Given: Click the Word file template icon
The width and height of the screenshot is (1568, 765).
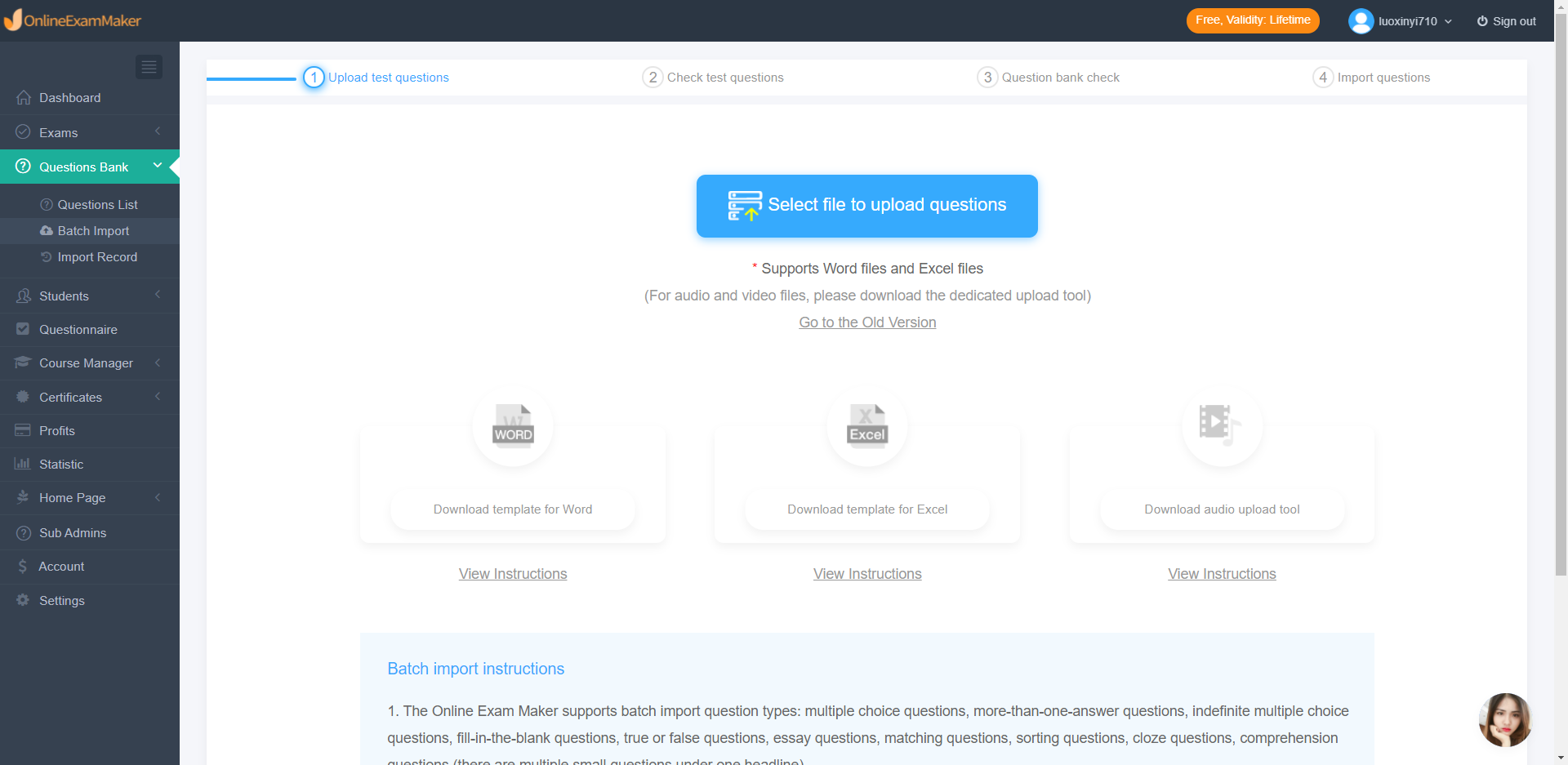Looking at the screenshot, I should (x=513, y=425).
